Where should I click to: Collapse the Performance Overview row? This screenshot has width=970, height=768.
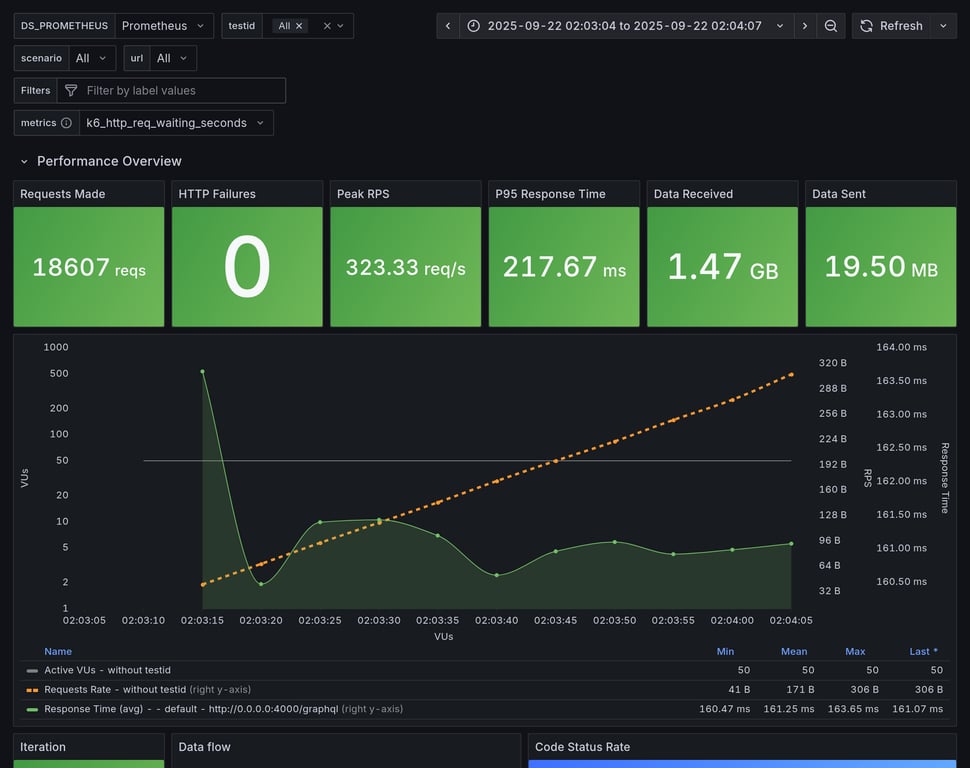point(25,161)
